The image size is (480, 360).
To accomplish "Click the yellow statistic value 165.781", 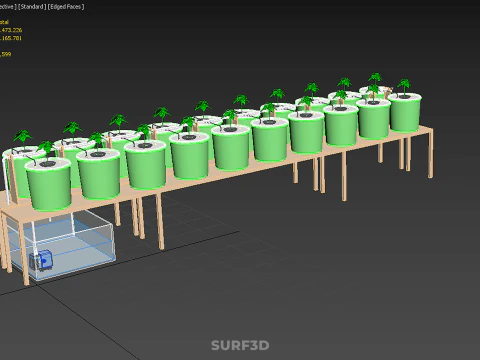I will [11, 38].
